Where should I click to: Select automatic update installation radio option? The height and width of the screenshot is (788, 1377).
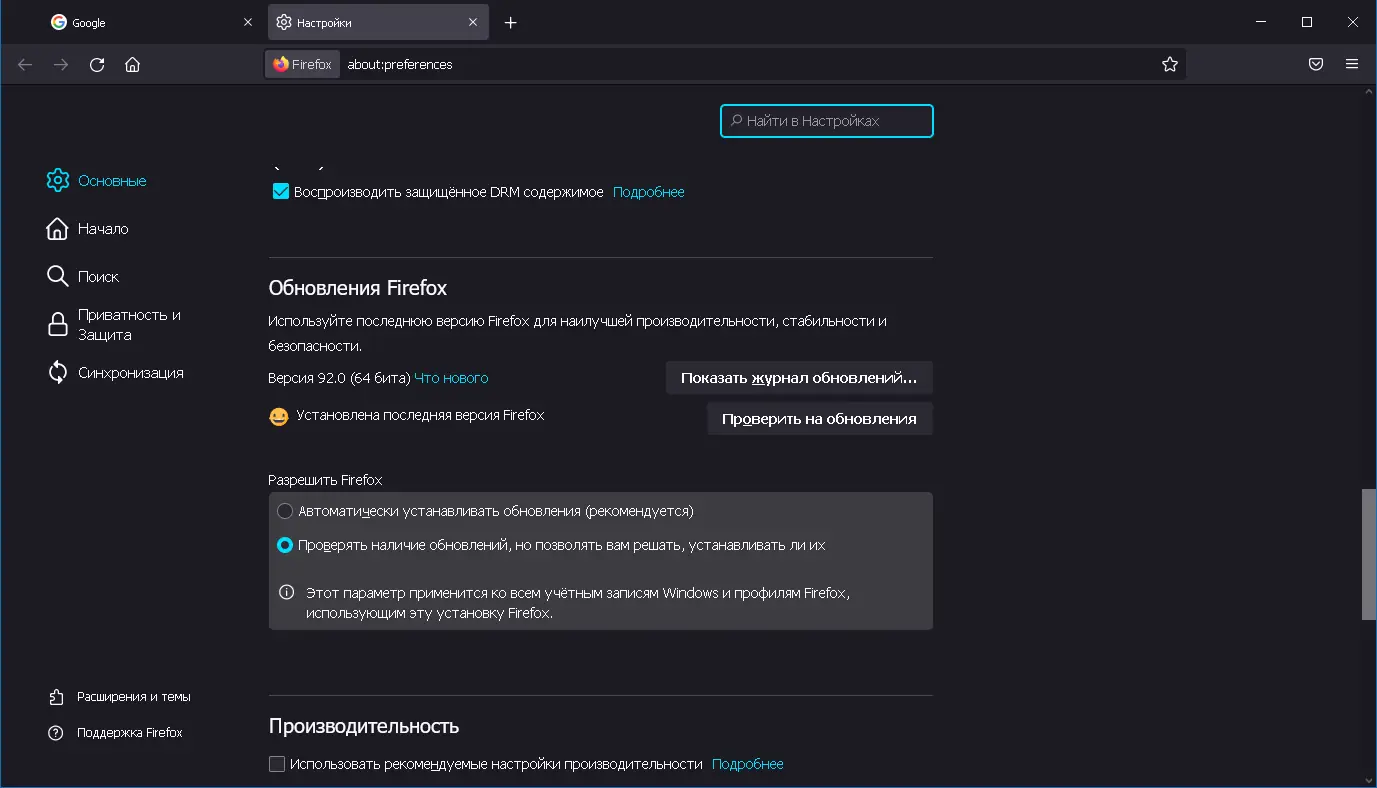click(285, 511)
